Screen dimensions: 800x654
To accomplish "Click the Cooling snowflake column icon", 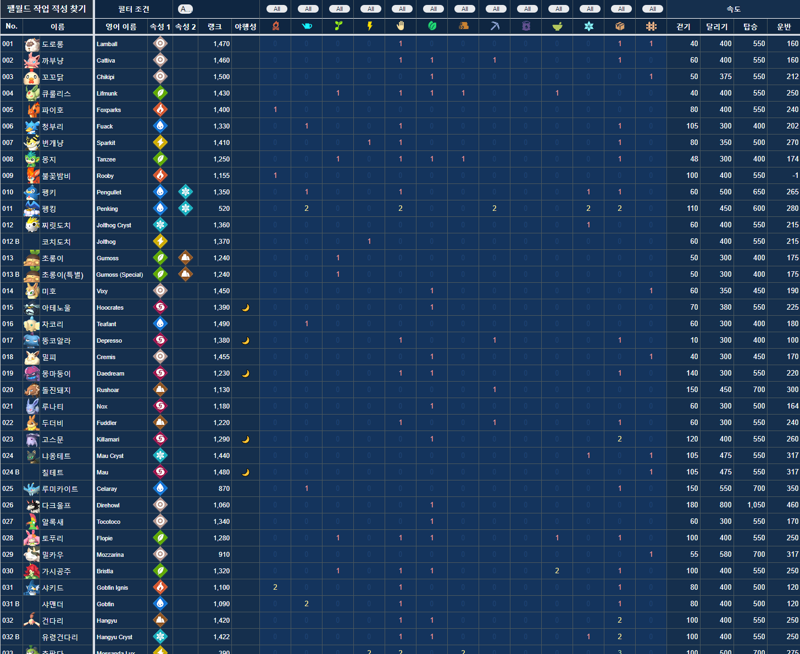I will (588, 26).
